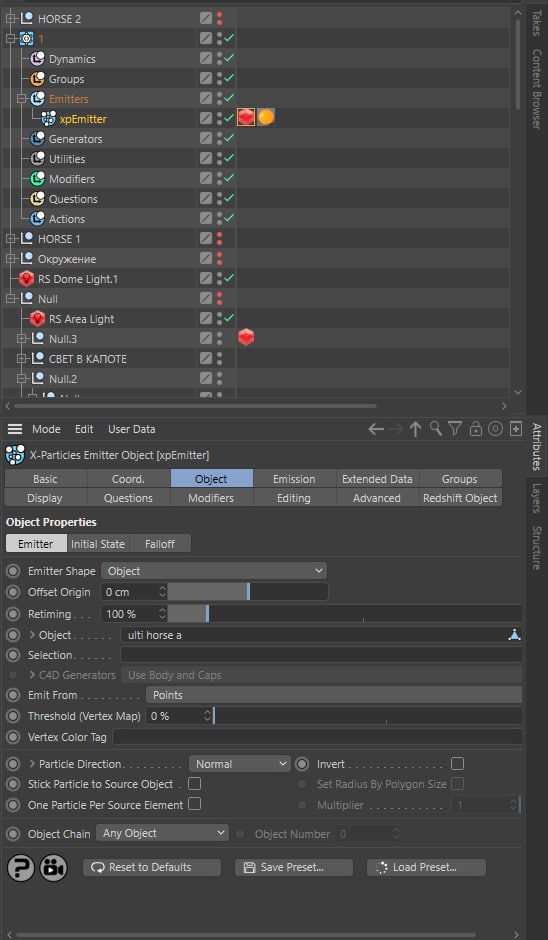This screenshot has width=548, height=940.
Task: Click the help question mark icon
Action: (20, 867)
